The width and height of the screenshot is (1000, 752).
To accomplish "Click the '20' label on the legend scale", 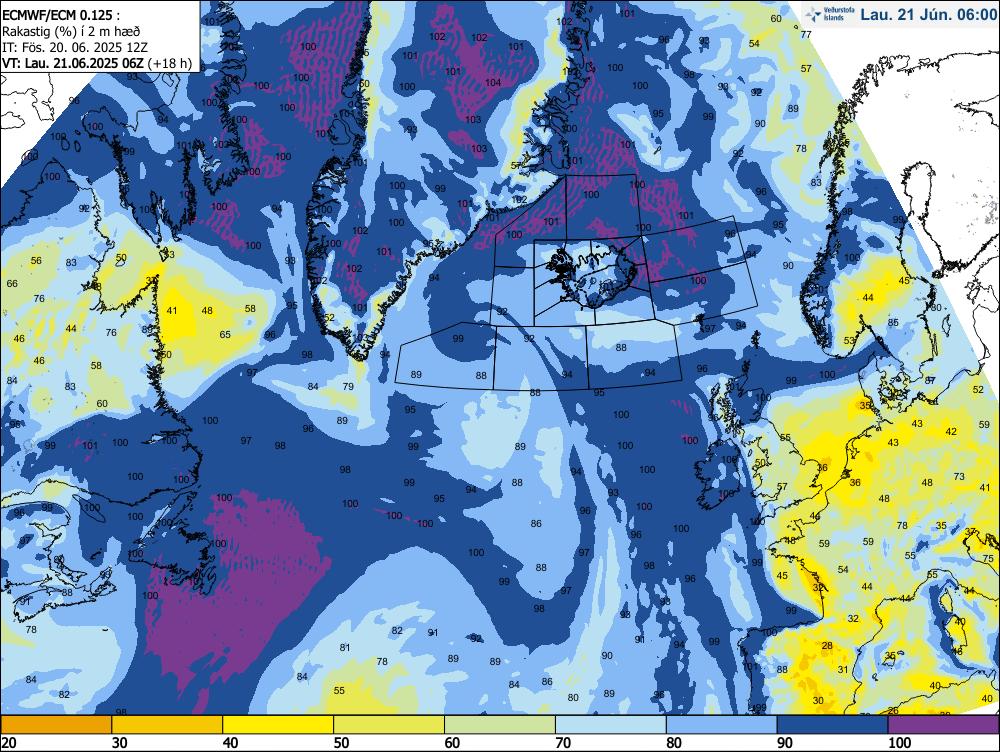I will [x=9, y=742].
